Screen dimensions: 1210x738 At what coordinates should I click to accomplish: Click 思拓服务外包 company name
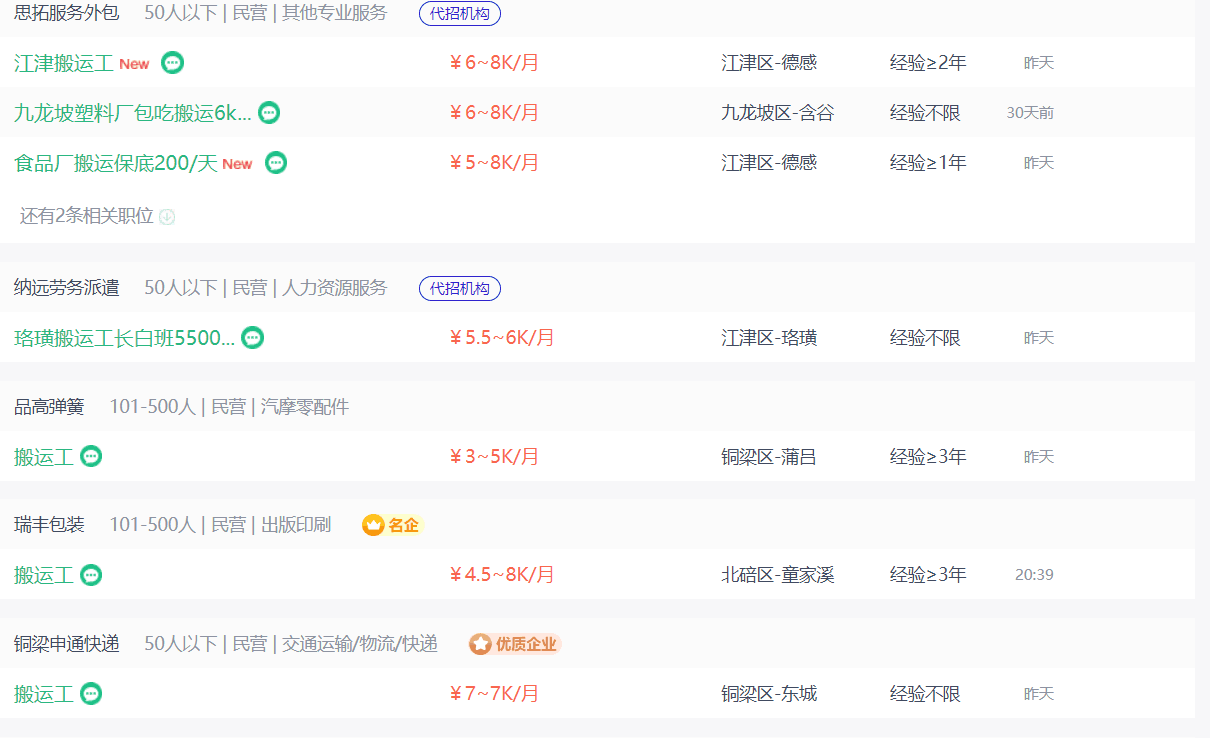tap(66, 13)
